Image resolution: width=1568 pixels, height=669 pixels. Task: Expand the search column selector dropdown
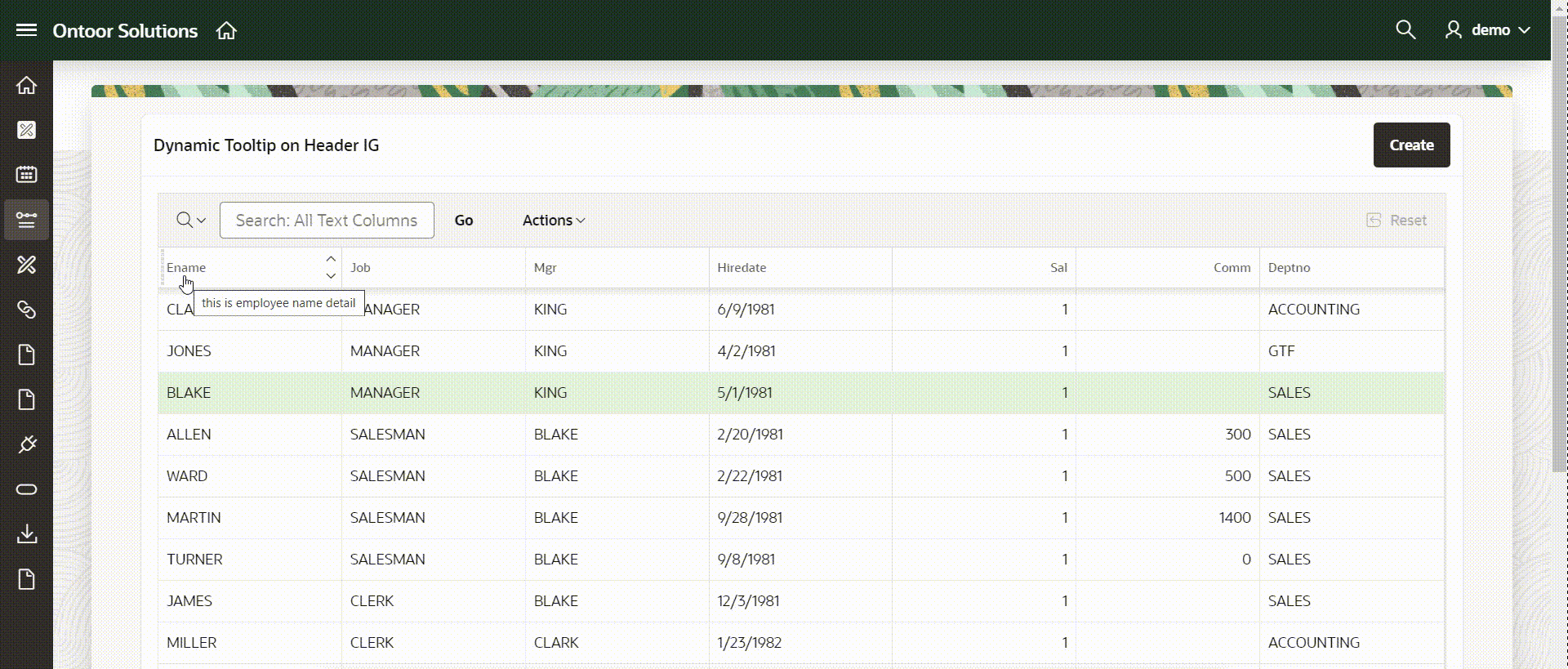191,221
